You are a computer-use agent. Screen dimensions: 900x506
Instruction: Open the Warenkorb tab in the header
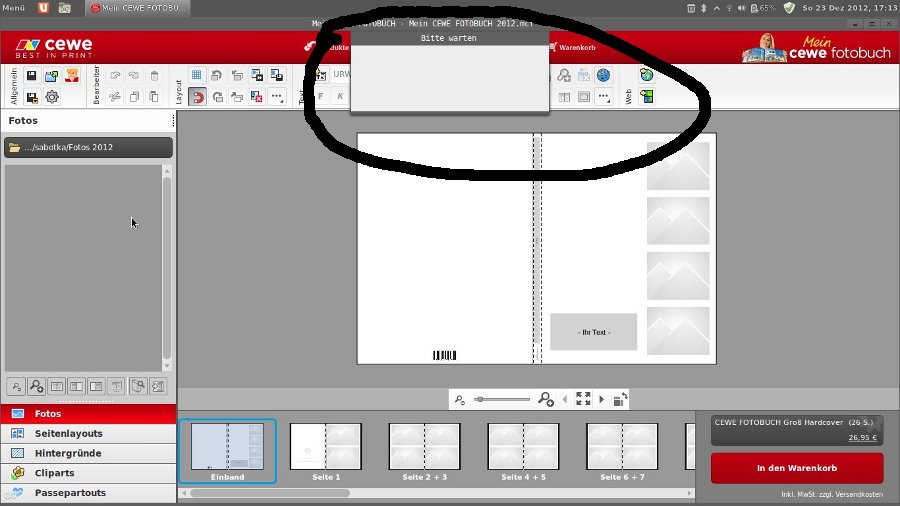coord(572,47)
